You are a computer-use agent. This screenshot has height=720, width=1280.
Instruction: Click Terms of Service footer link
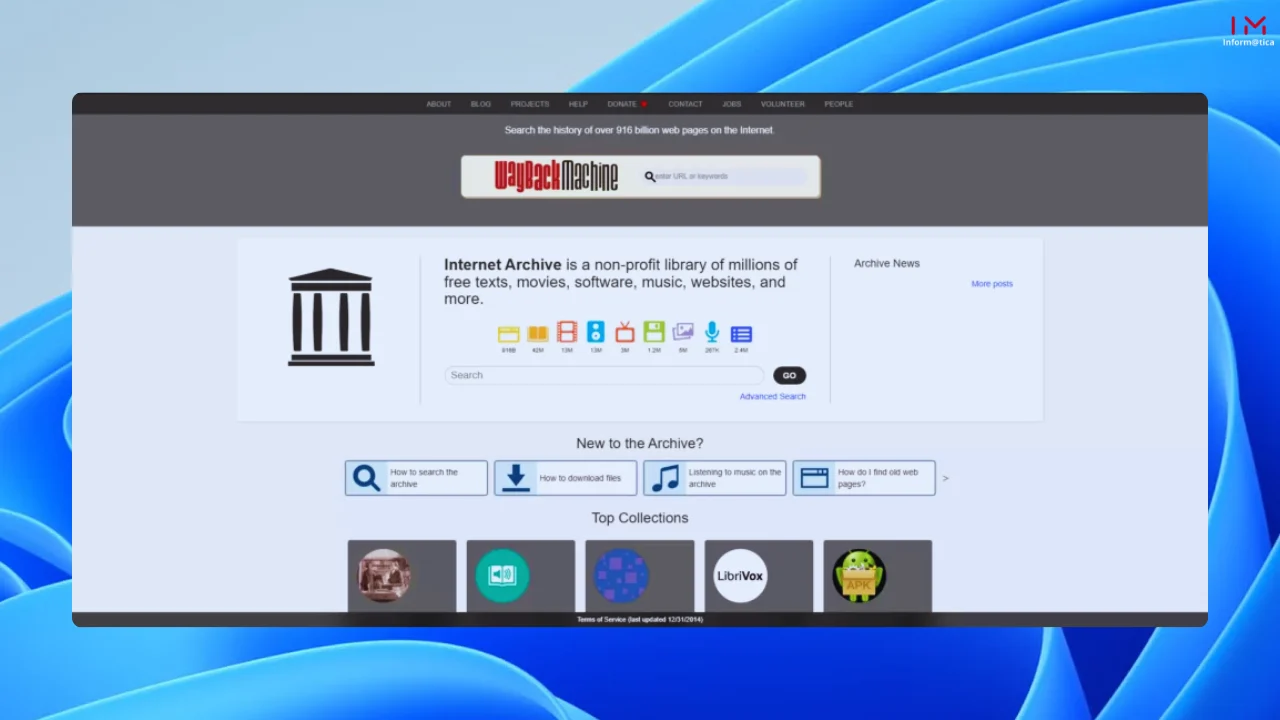(x=640, y=620)
